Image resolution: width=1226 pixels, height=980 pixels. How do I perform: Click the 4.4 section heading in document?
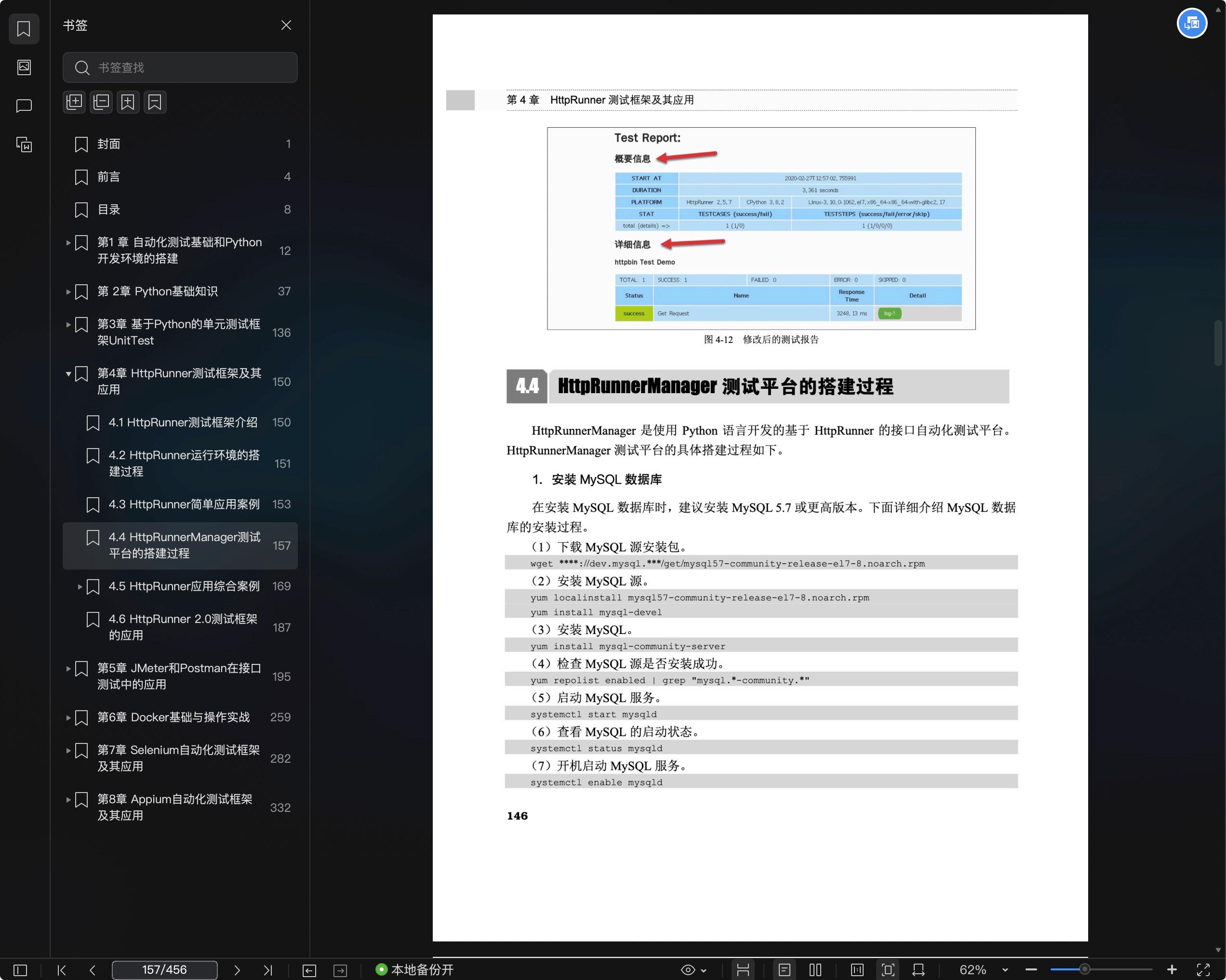[x=758, y=386]
